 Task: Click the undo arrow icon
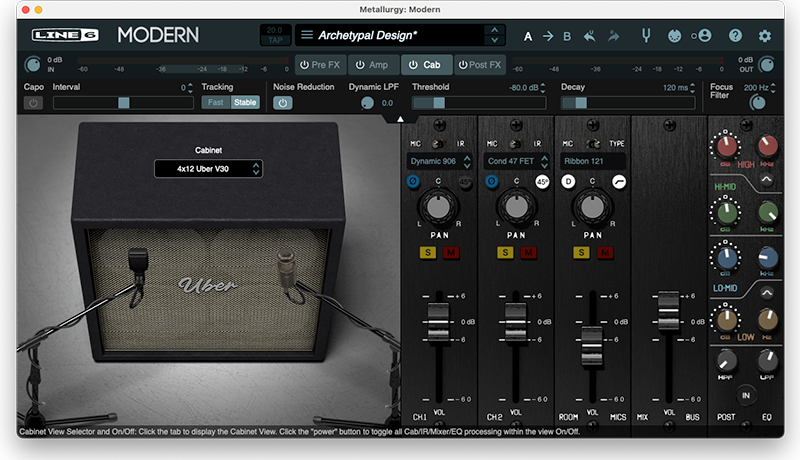point(589,36)
